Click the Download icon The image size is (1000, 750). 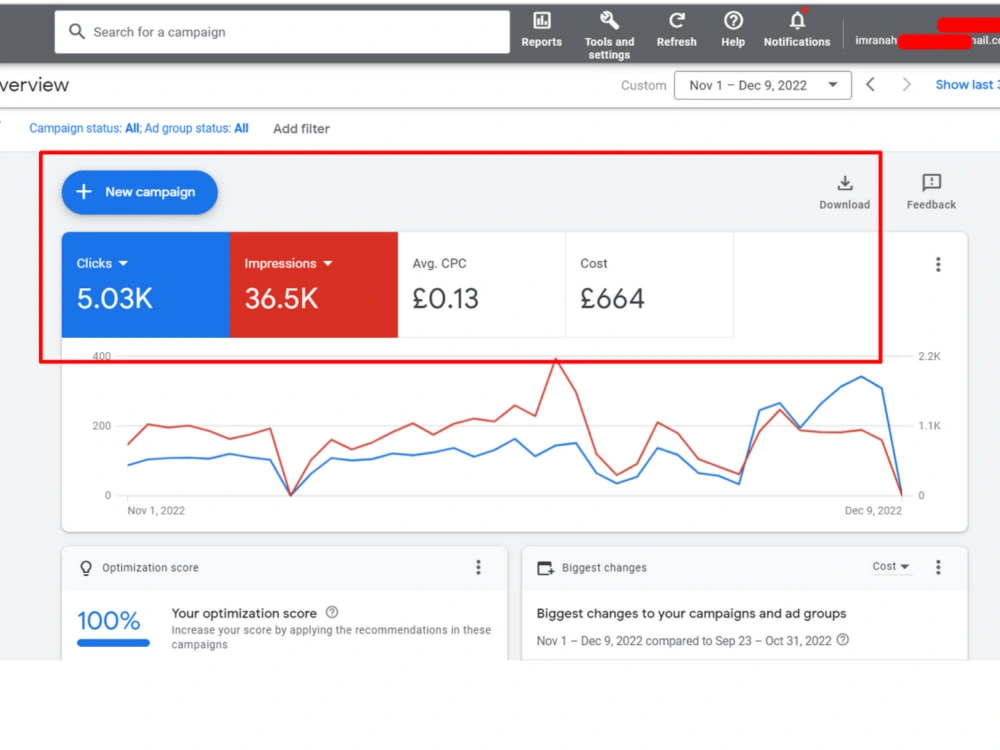(x=844, y=184)
